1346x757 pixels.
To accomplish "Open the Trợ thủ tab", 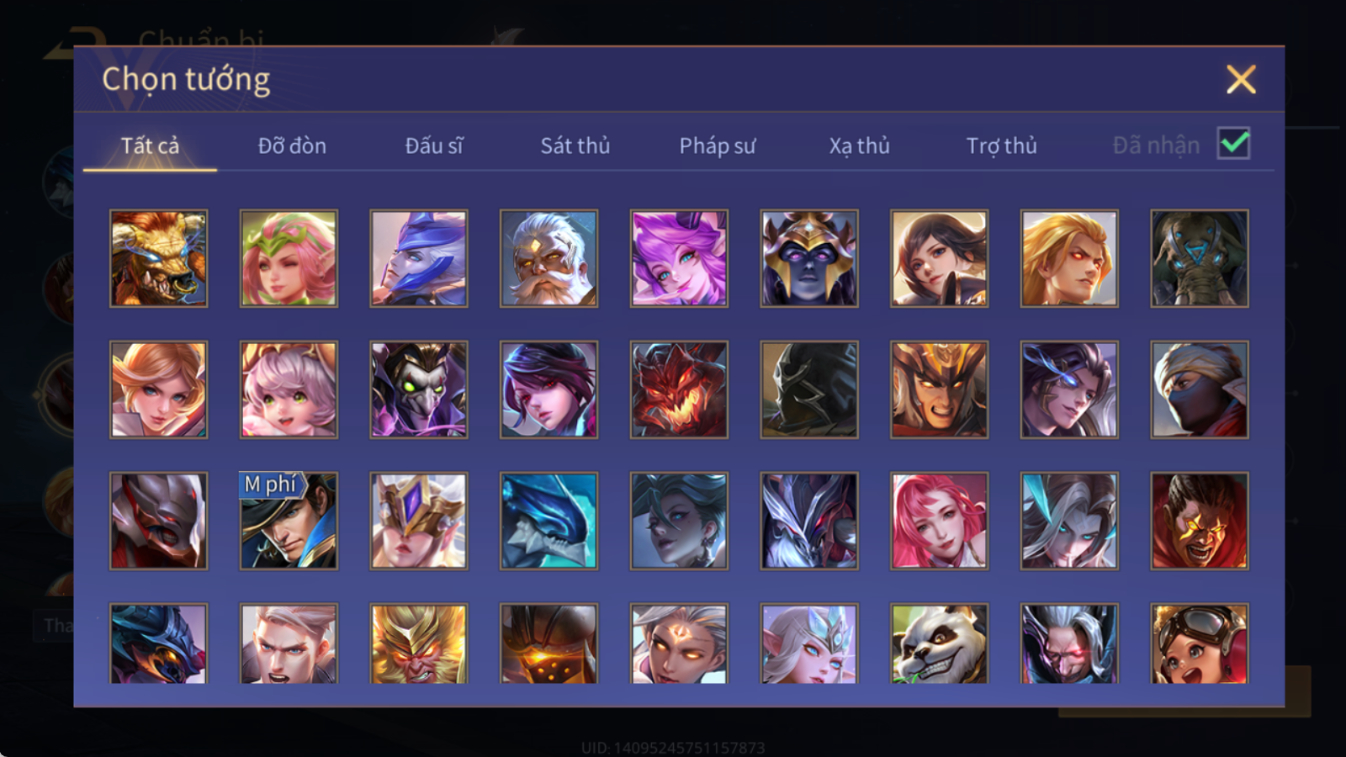I will pos(1001,146).
